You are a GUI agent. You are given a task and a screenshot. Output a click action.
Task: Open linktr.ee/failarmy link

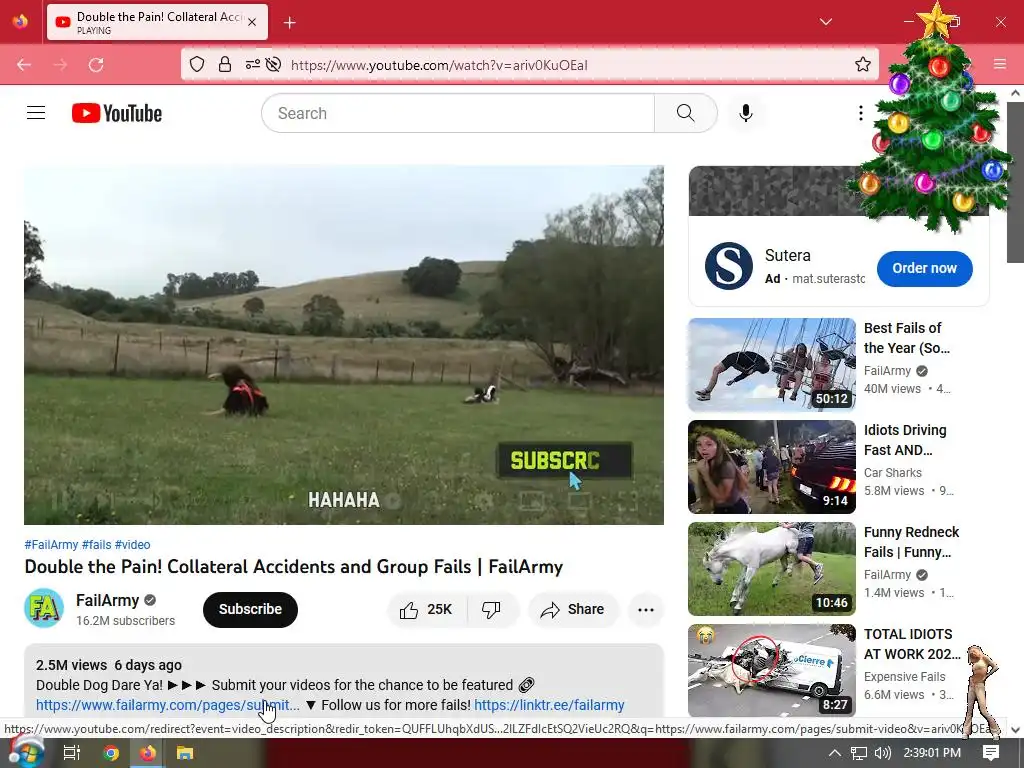tap(549, 705)
